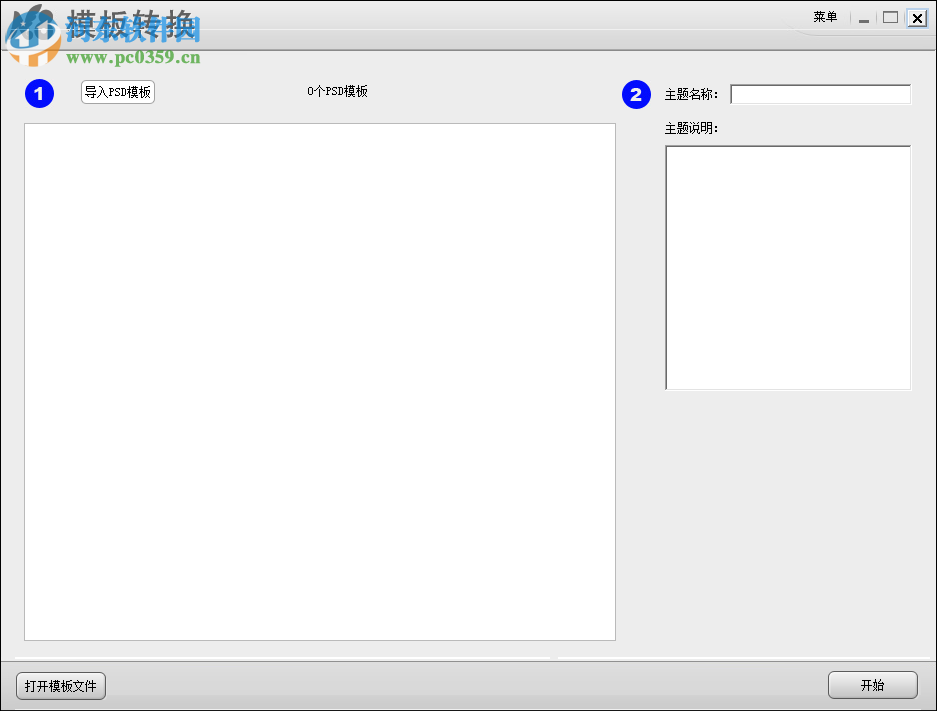
Task: Open the 菜单 menu
Action: point(826,17)
